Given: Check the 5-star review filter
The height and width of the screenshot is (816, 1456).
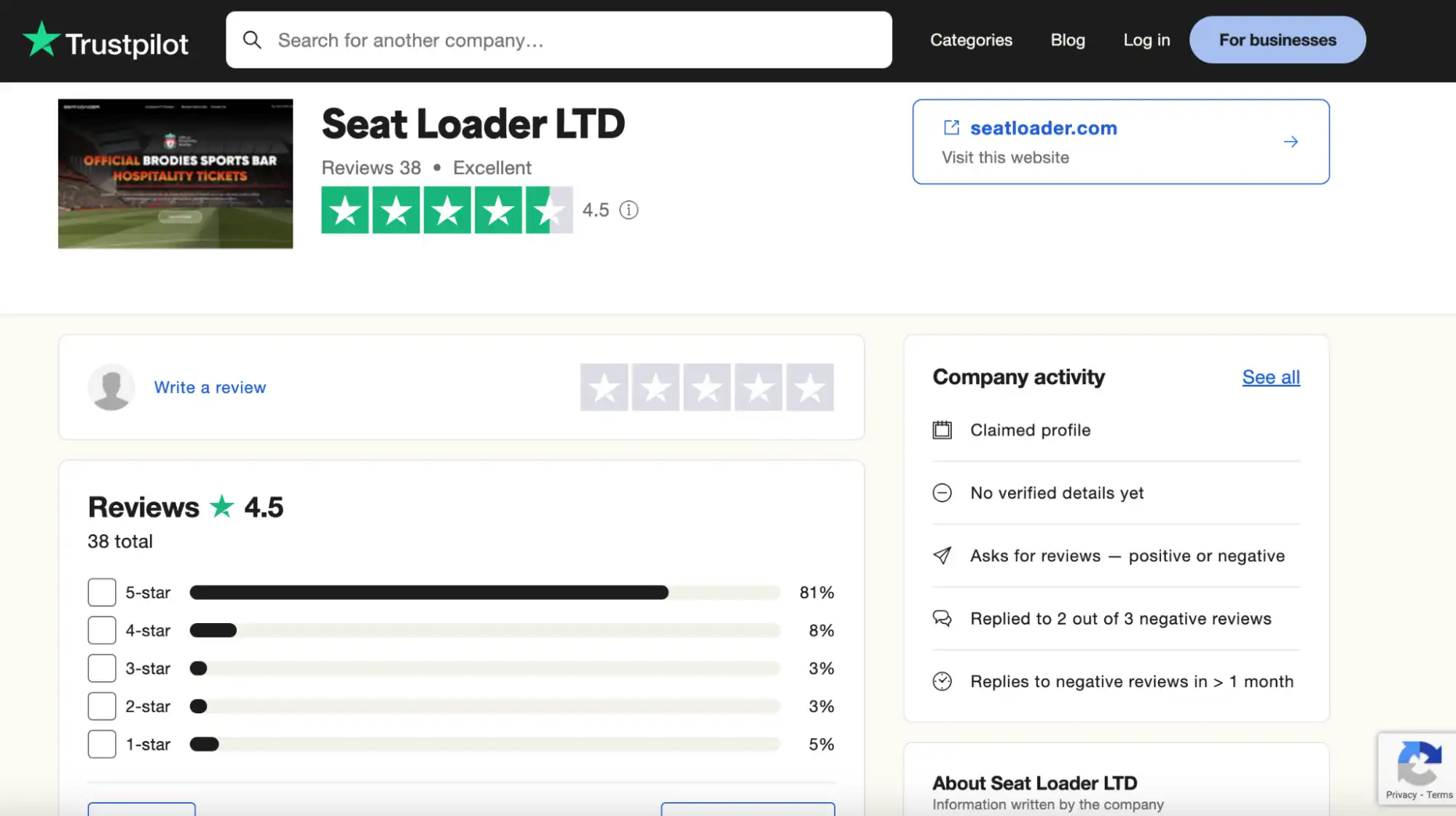Looking at the screenshot, I should point(101,592).
